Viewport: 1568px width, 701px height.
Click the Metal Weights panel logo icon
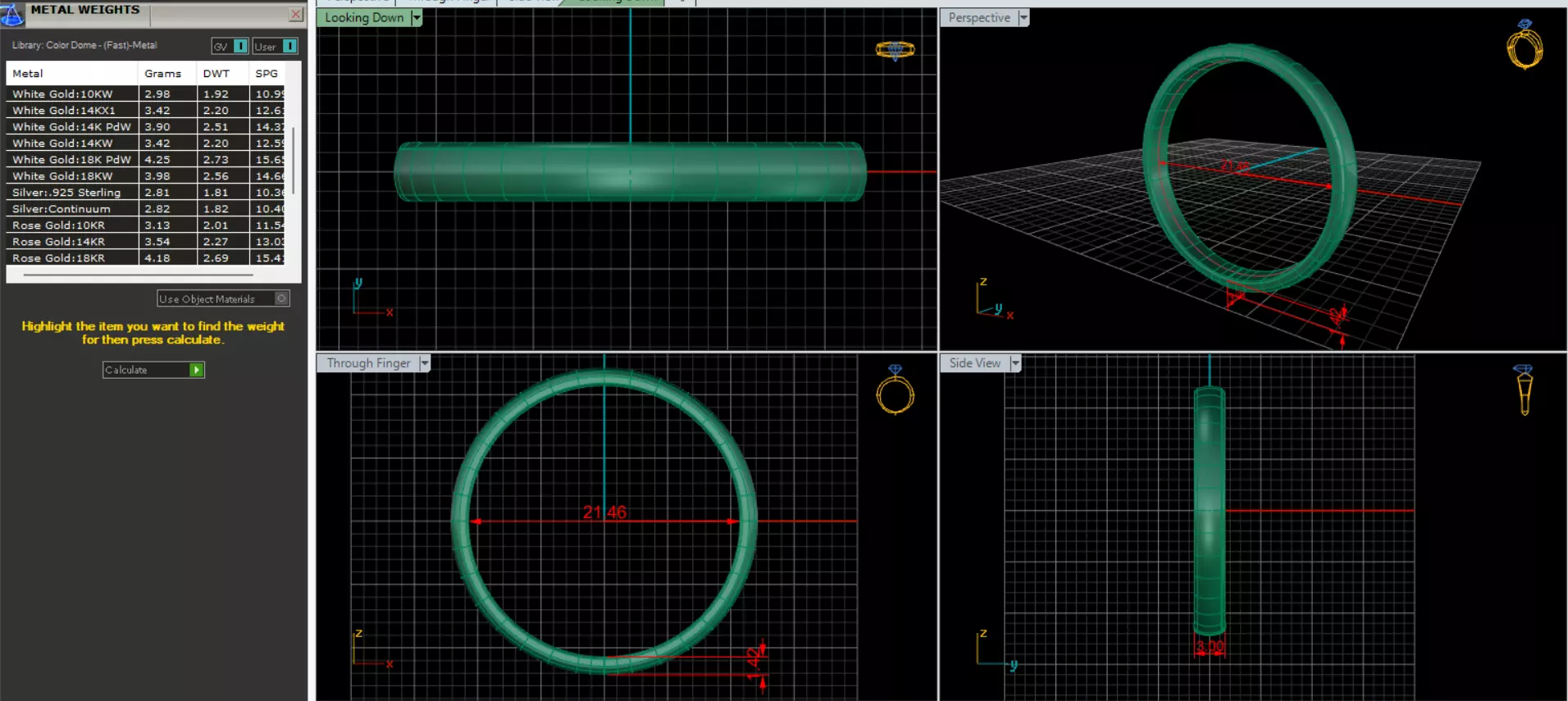pos(11,14)
